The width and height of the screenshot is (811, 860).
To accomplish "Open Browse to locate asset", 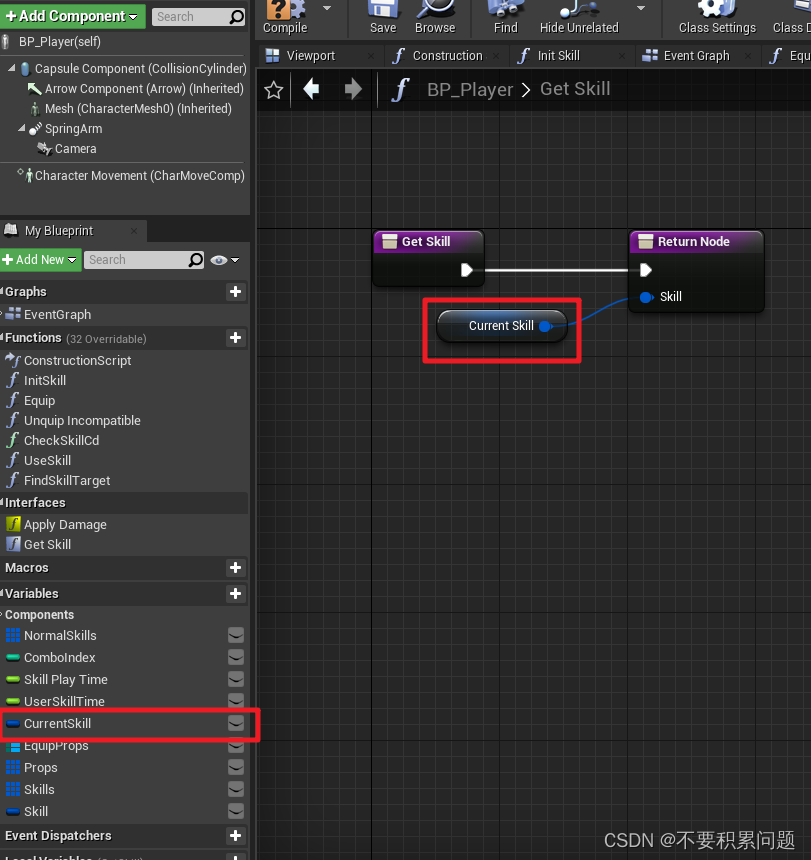I will pos(435,16).
